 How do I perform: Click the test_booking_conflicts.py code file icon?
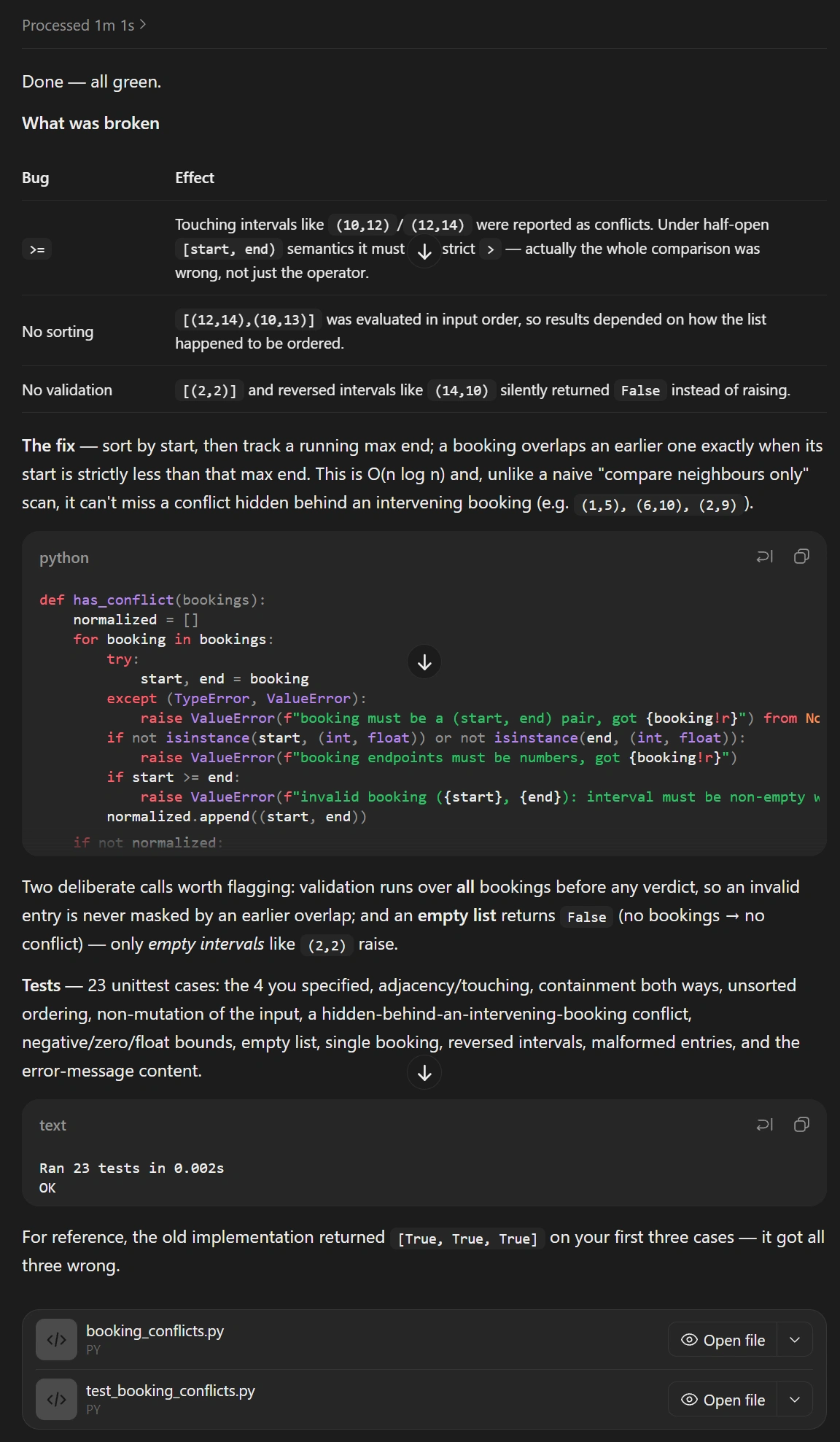(56, 1400)
